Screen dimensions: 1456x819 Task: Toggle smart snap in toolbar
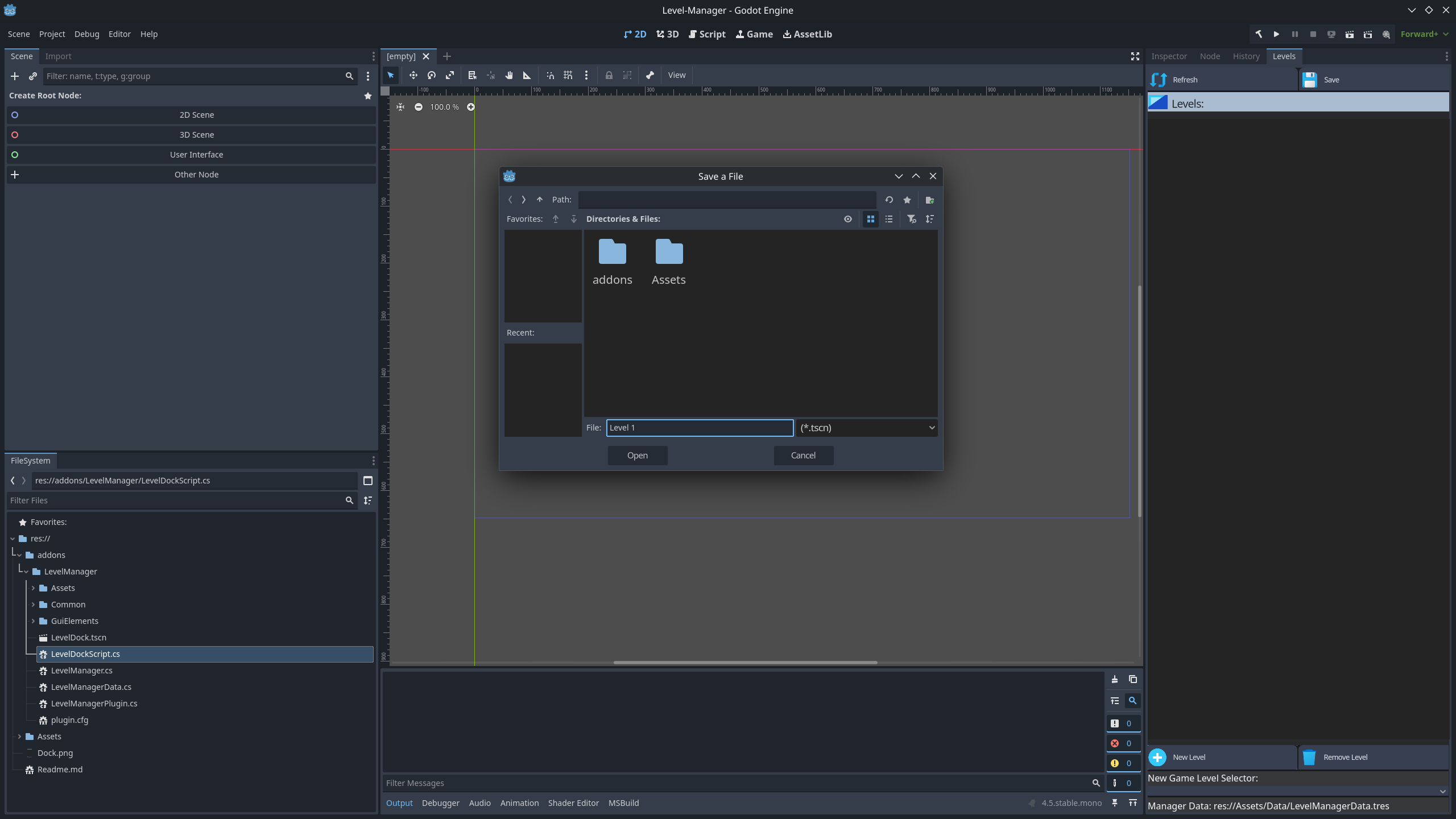(x=550, y=75)
